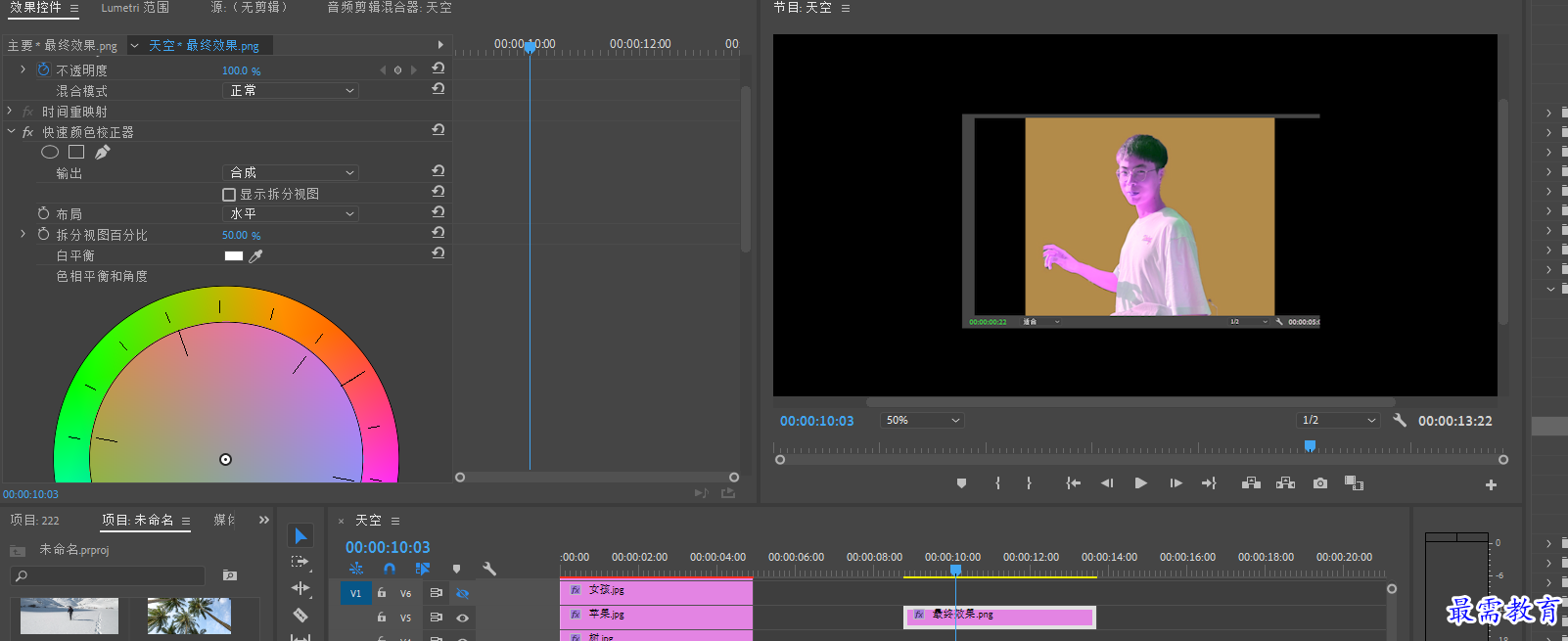The width and height of the screenshot is (1568, 641).
Task: Open the 50% zoom level dropdown
Action: (x=923, y=420)
